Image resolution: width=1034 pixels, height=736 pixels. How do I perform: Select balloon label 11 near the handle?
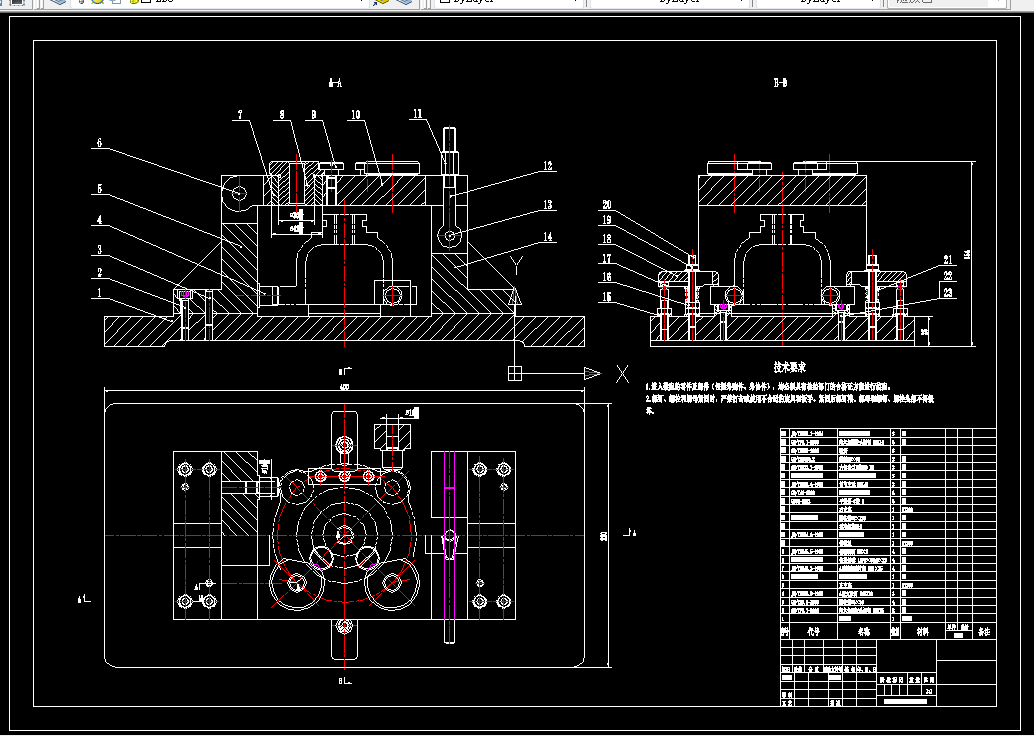[x=417, y=114]
